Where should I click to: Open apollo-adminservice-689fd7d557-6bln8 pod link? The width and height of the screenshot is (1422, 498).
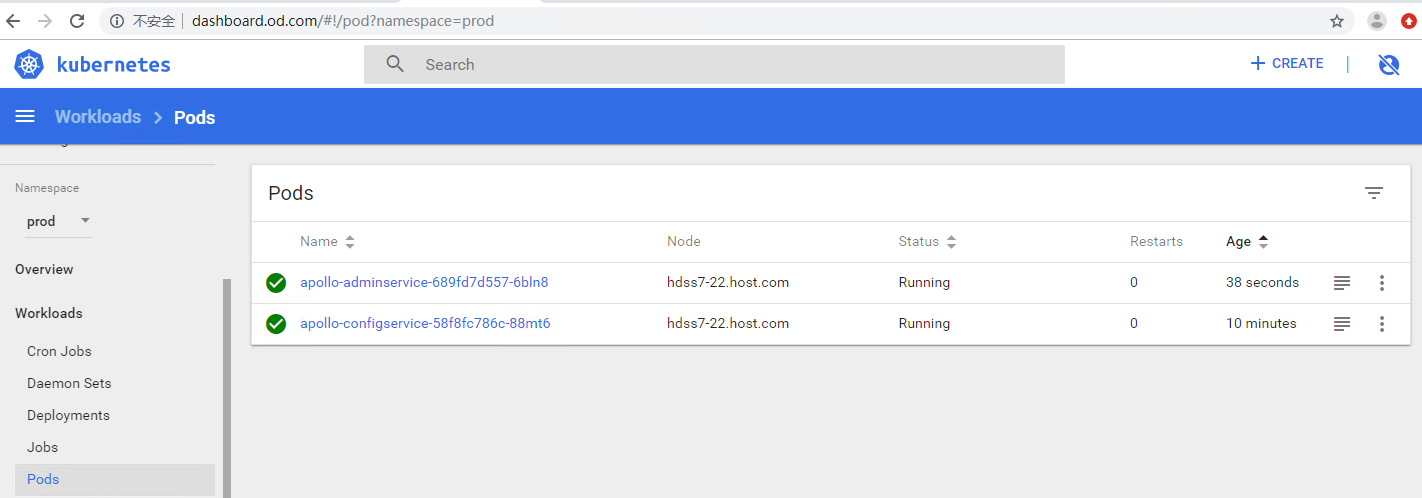[424, 283]
